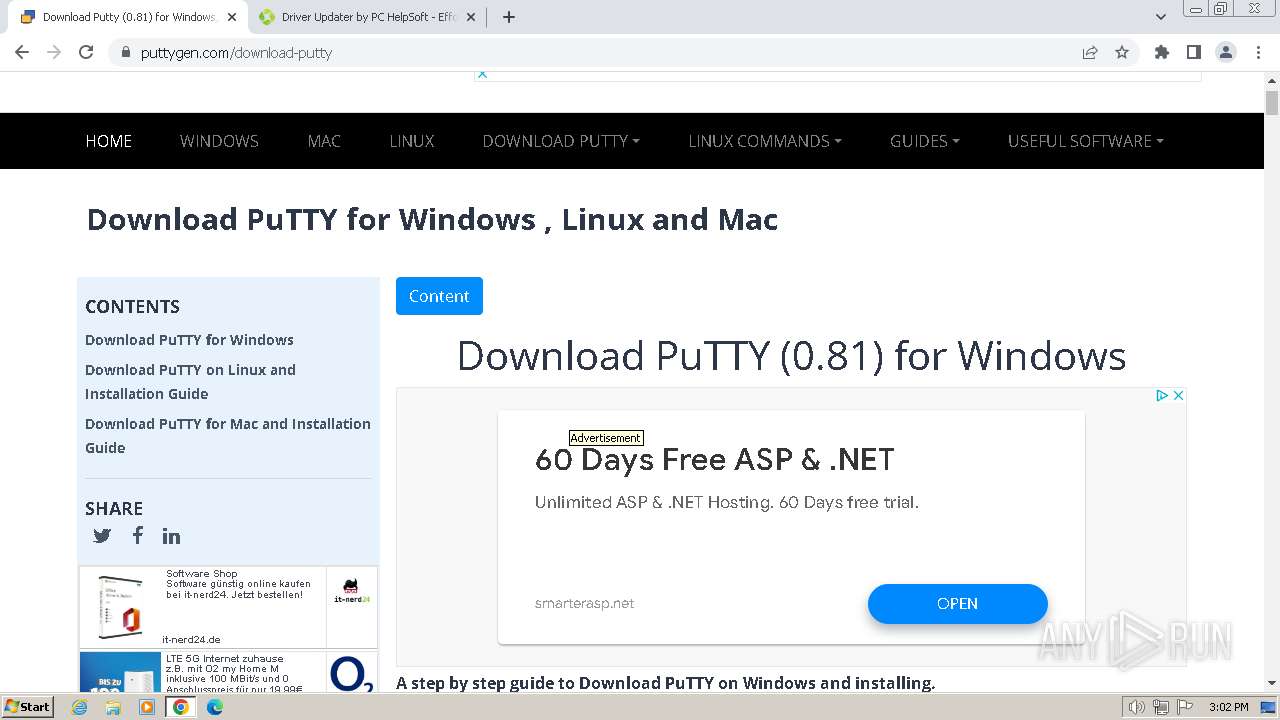The height and width of the screenshot is (720, 1280).
Task: Share on Twitter icon
Action: (x=102, y=536)
